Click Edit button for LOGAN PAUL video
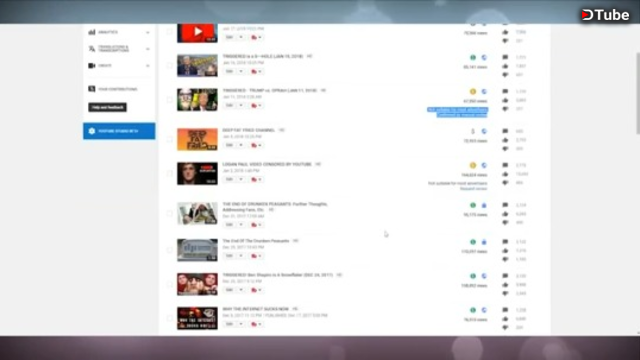 click(230, 179)
